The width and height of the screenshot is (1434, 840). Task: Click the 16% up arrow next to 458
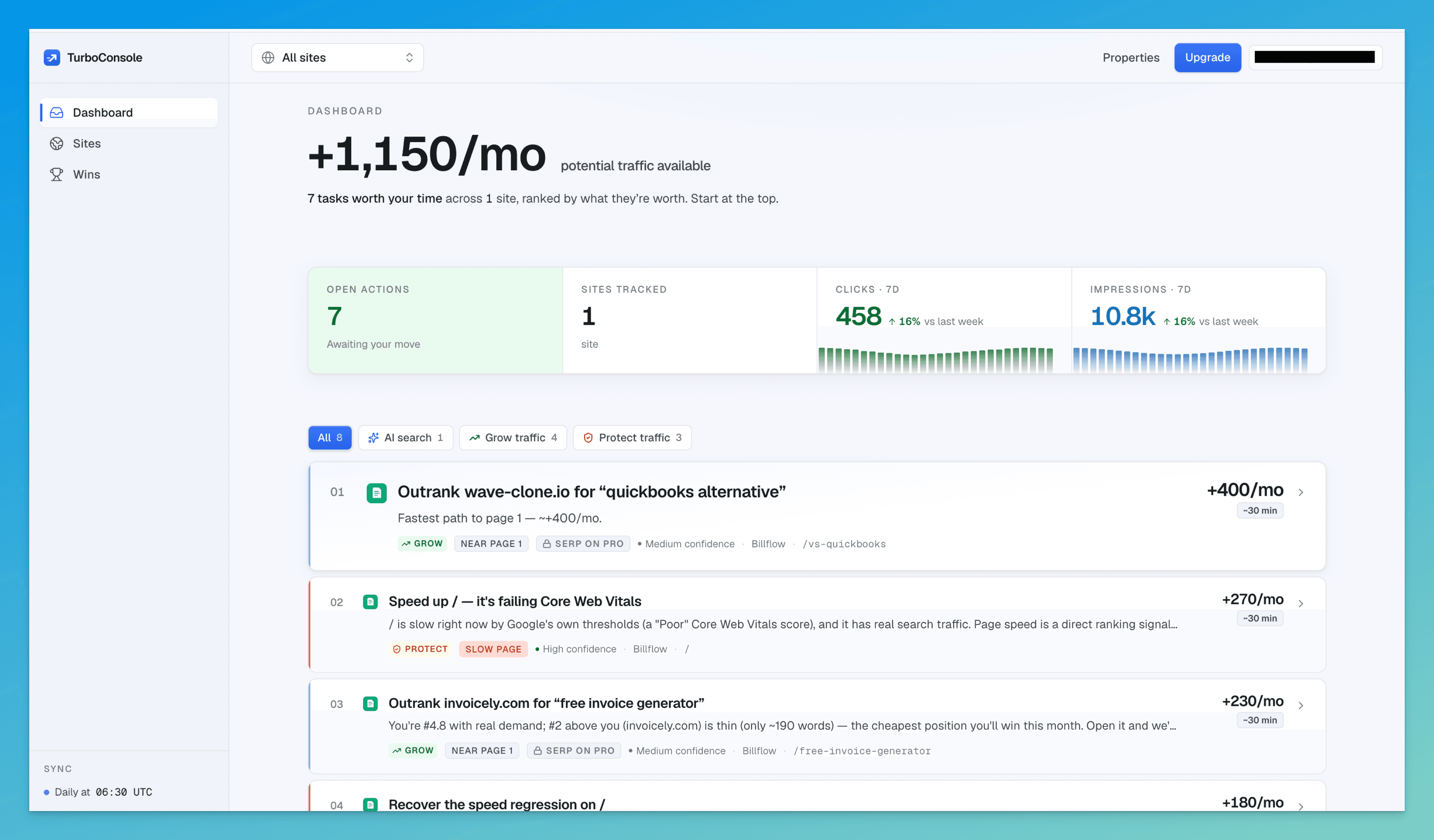point(892,322)
